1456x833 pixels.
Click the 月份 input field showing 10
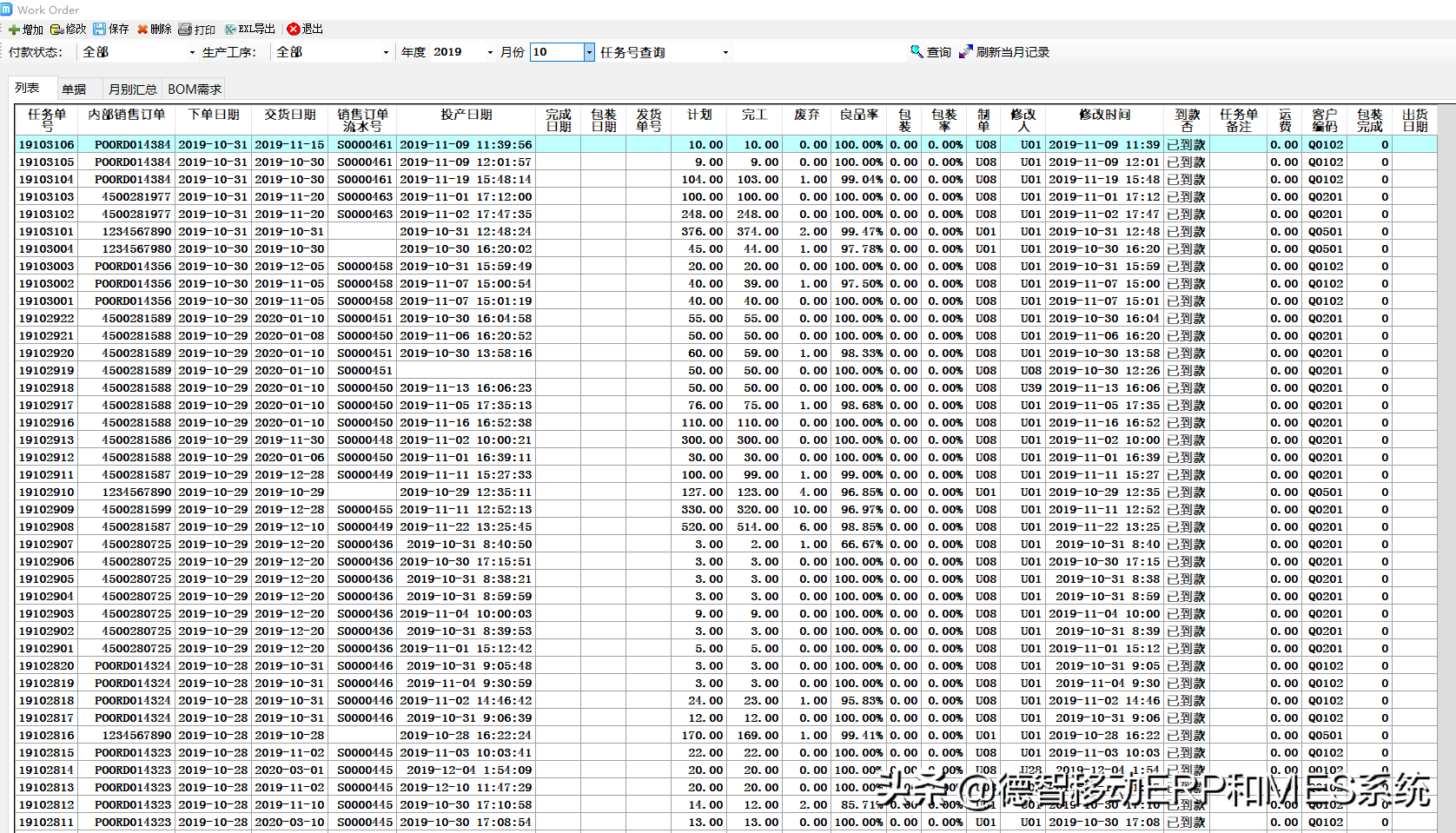(557, 52)
